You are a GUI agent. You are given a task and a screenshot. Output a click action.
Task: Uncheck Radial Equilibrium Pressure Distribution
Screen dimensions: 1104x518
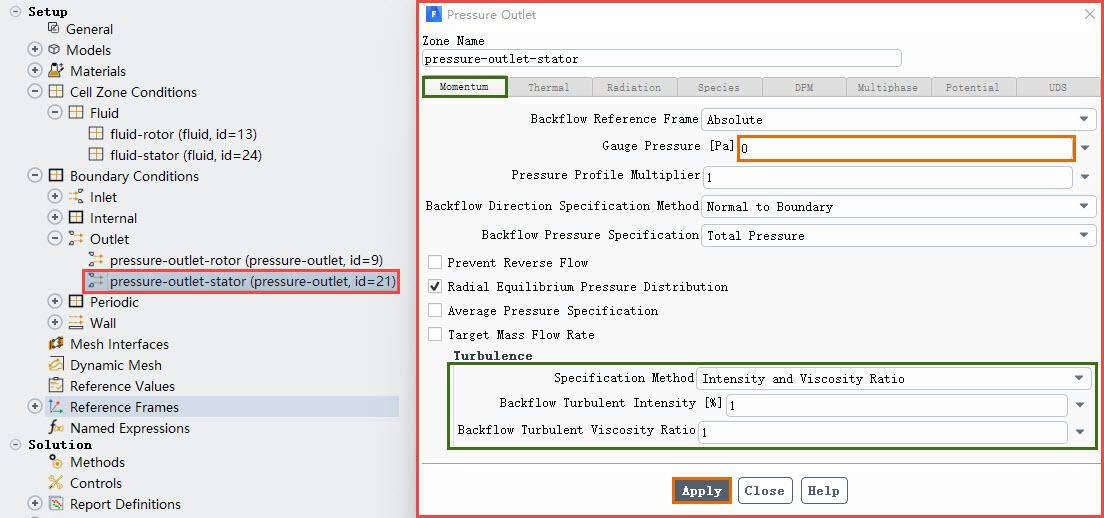(435, 287)
